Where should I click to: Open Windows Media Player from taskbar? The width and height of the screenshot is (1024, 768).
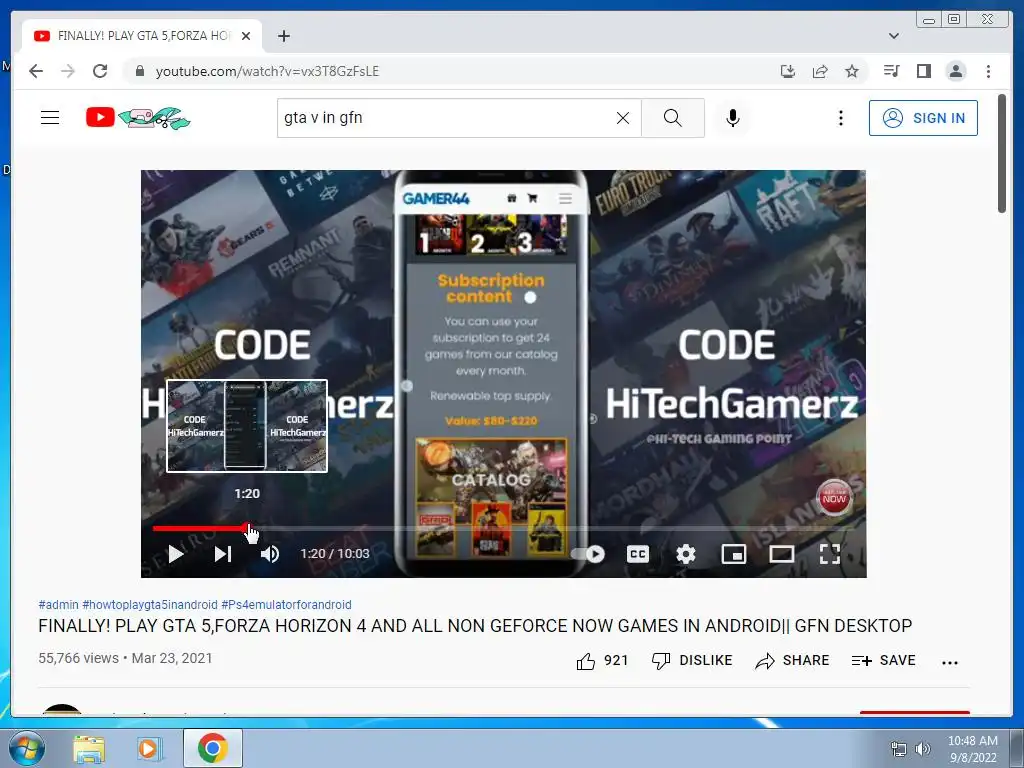coord(148,748)
